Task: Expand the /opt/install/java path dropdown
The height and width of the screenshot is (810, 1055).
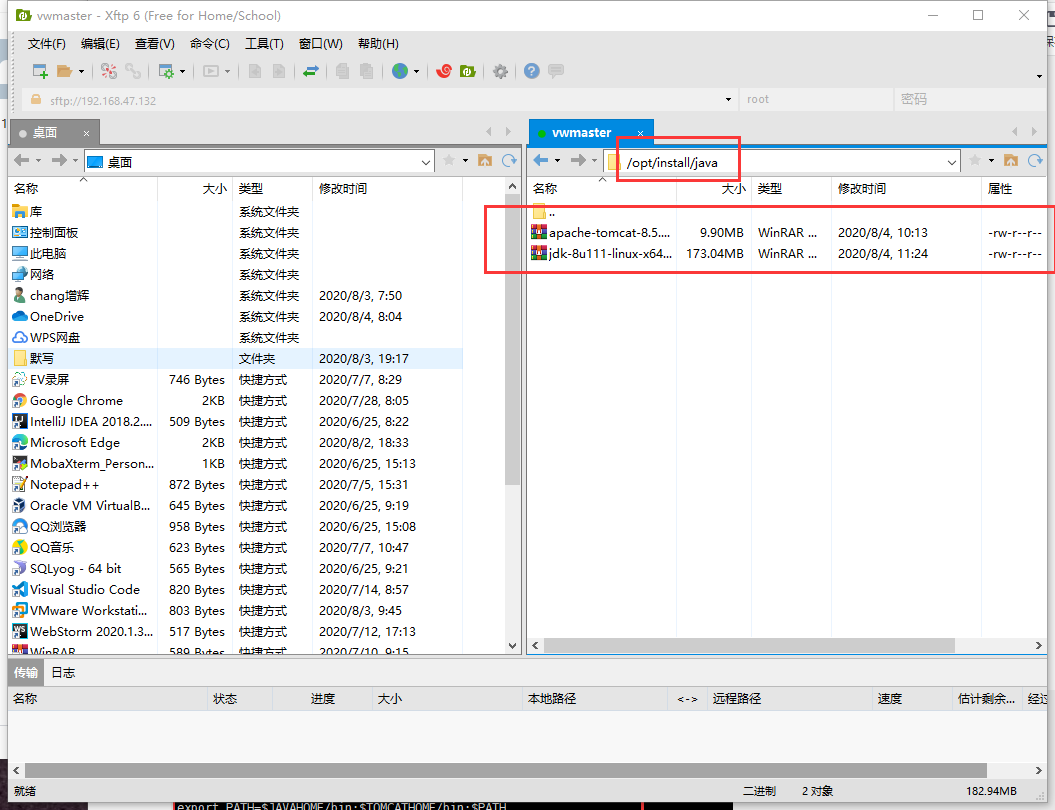Action: coord(951,162)
